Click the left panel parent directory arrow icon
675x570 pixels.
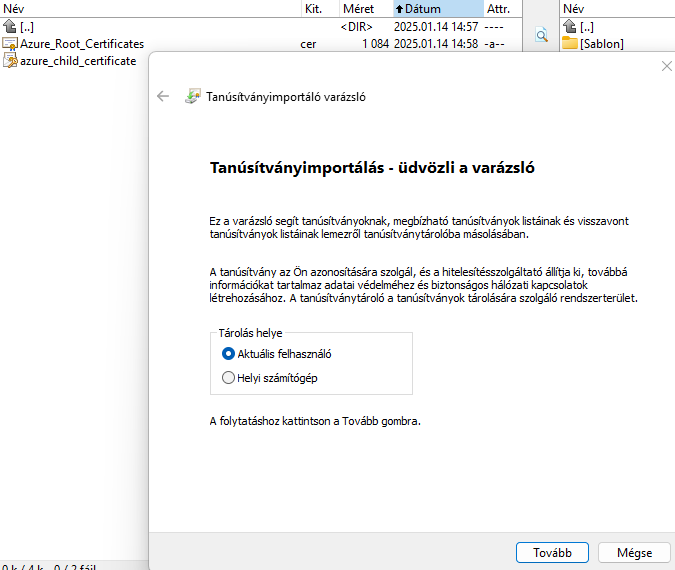[x=10, y=27]
